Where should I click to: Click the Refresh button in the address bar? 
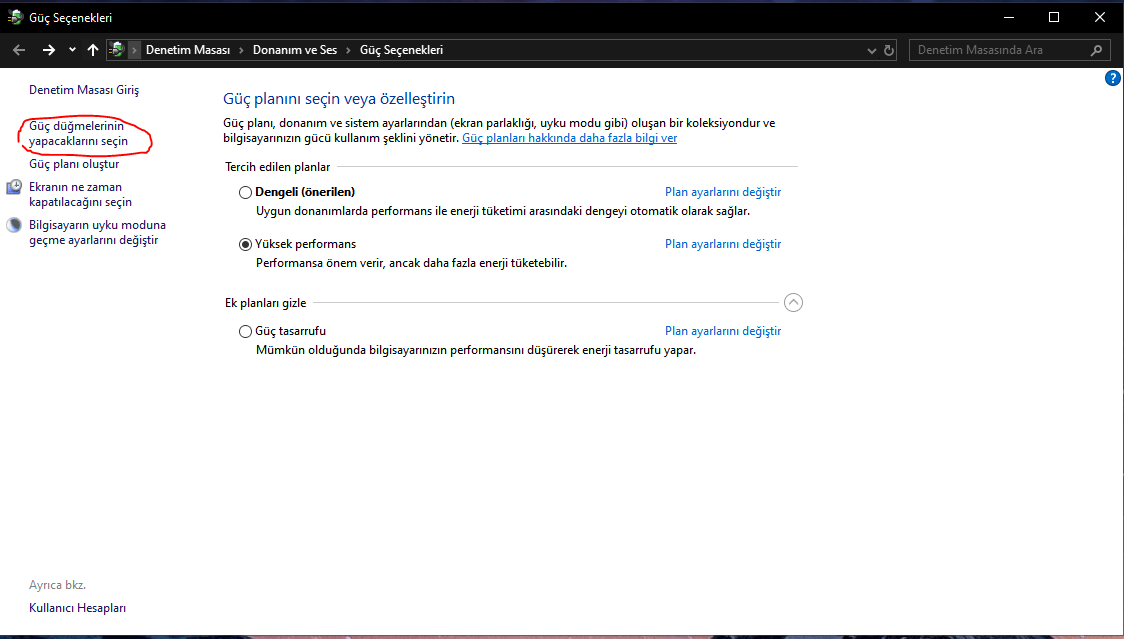click(889, 50)
